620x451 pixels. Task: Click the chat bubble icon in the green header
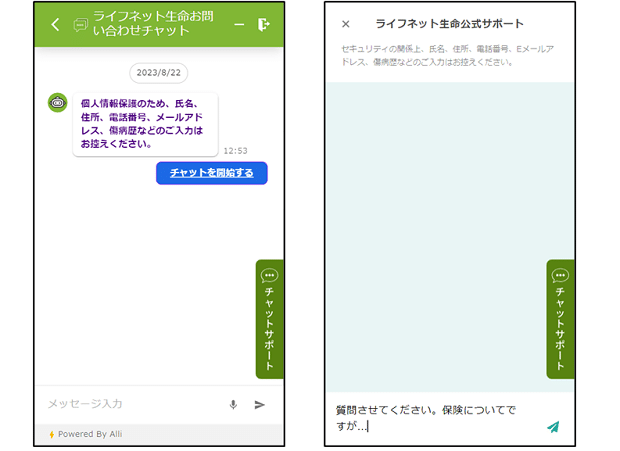pyautogui.click(x=81, y=25)
